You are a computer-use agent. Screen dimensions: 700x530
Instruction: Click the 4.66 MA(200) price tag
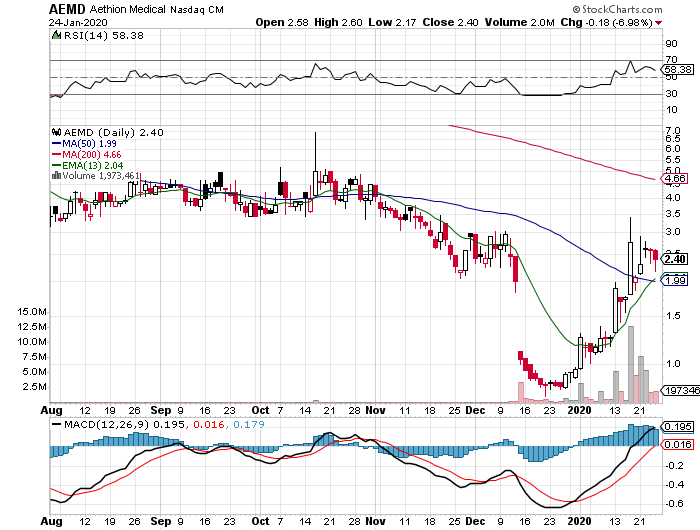click(672, 178)
